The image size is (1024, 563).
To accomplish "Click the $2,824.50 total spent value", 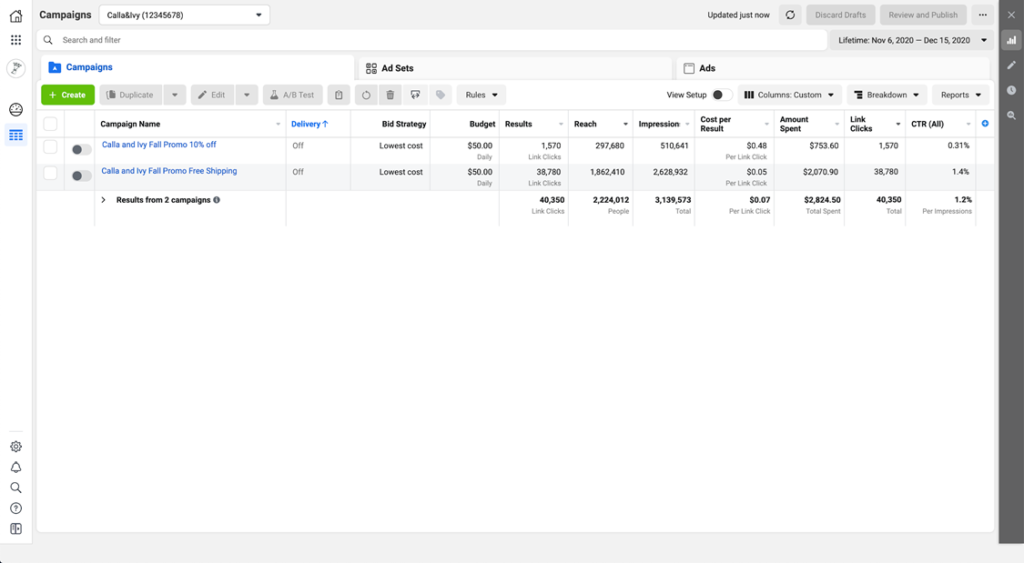I will [822, 201].
